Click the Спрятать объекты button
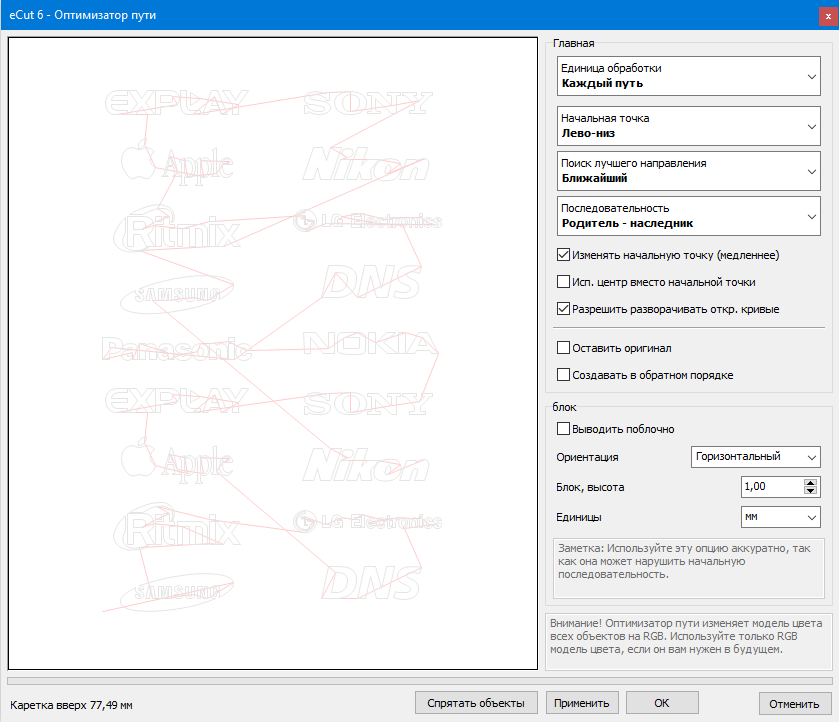839x722 pixels. pos(476,703)
